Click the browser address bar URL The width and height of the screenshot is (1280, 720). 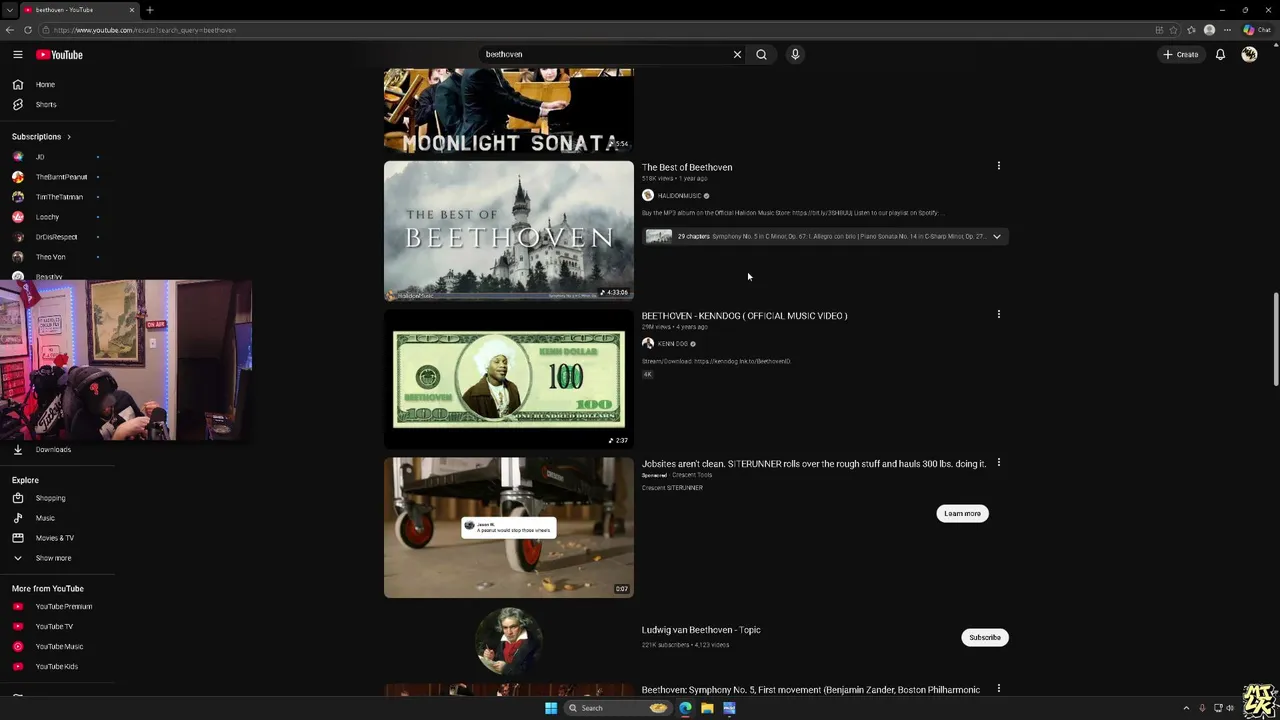coord(145,30)
